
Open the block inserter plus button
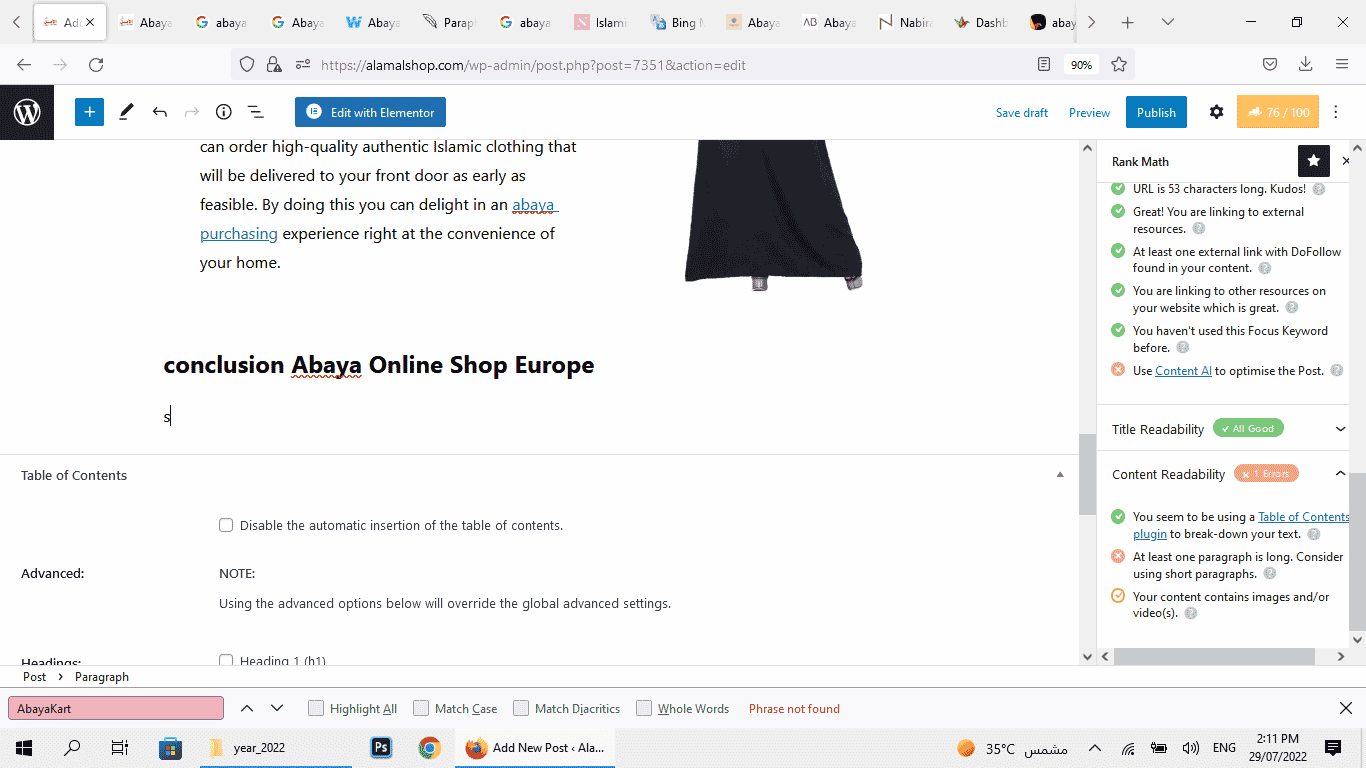(89, 112)
